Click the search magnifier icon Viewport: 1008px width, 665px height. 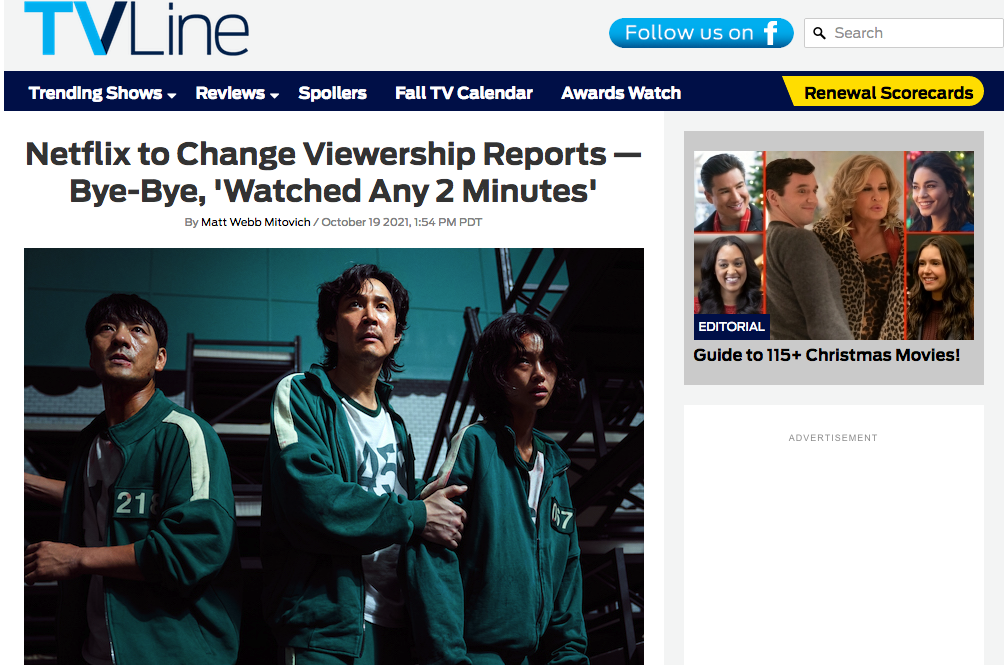pos(819,33)
